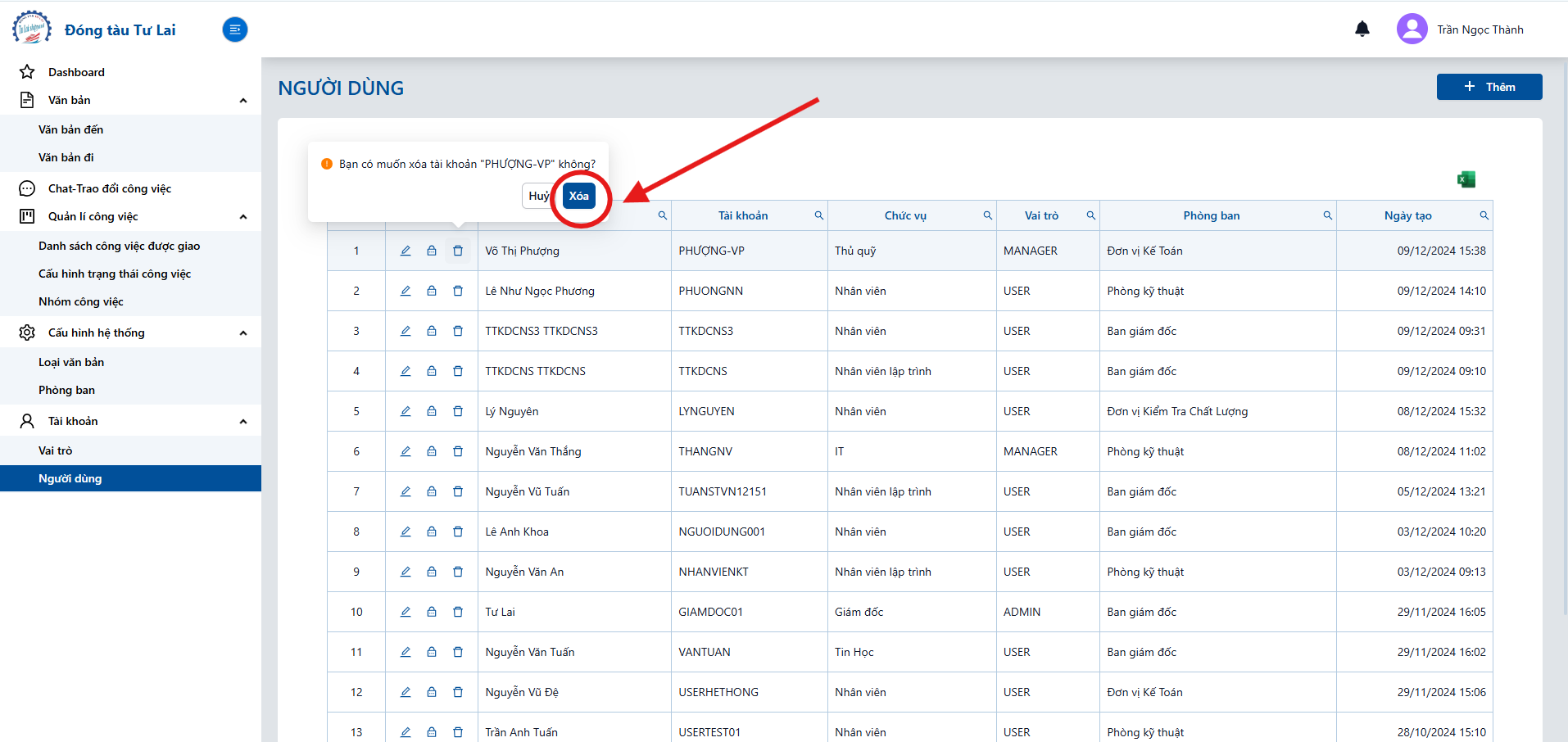Click the GIAMDOC01 account cell
Screen dimensions: 1568x742
[750, 612]
